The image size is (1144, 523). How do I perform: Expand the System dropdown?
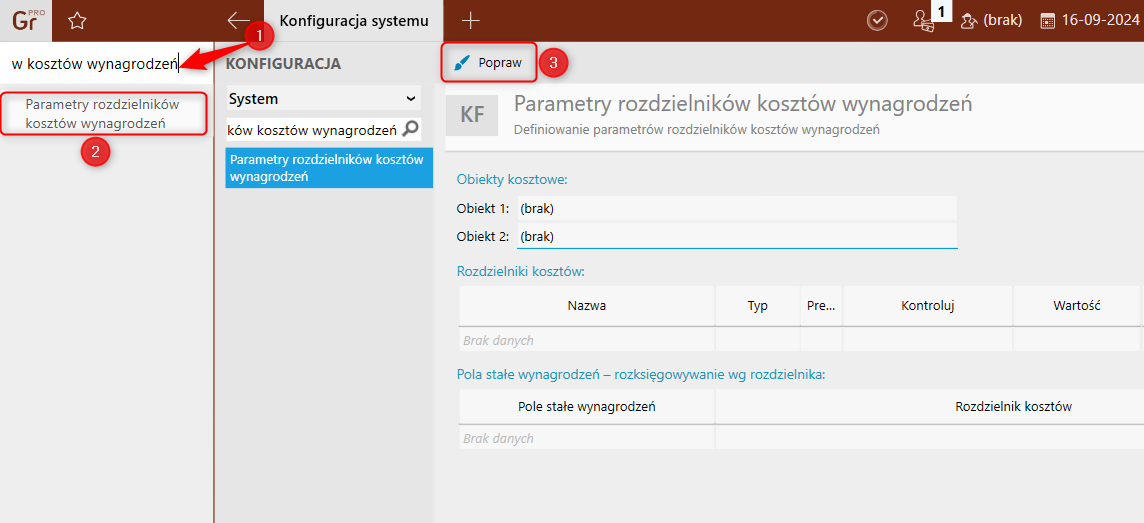323,98
